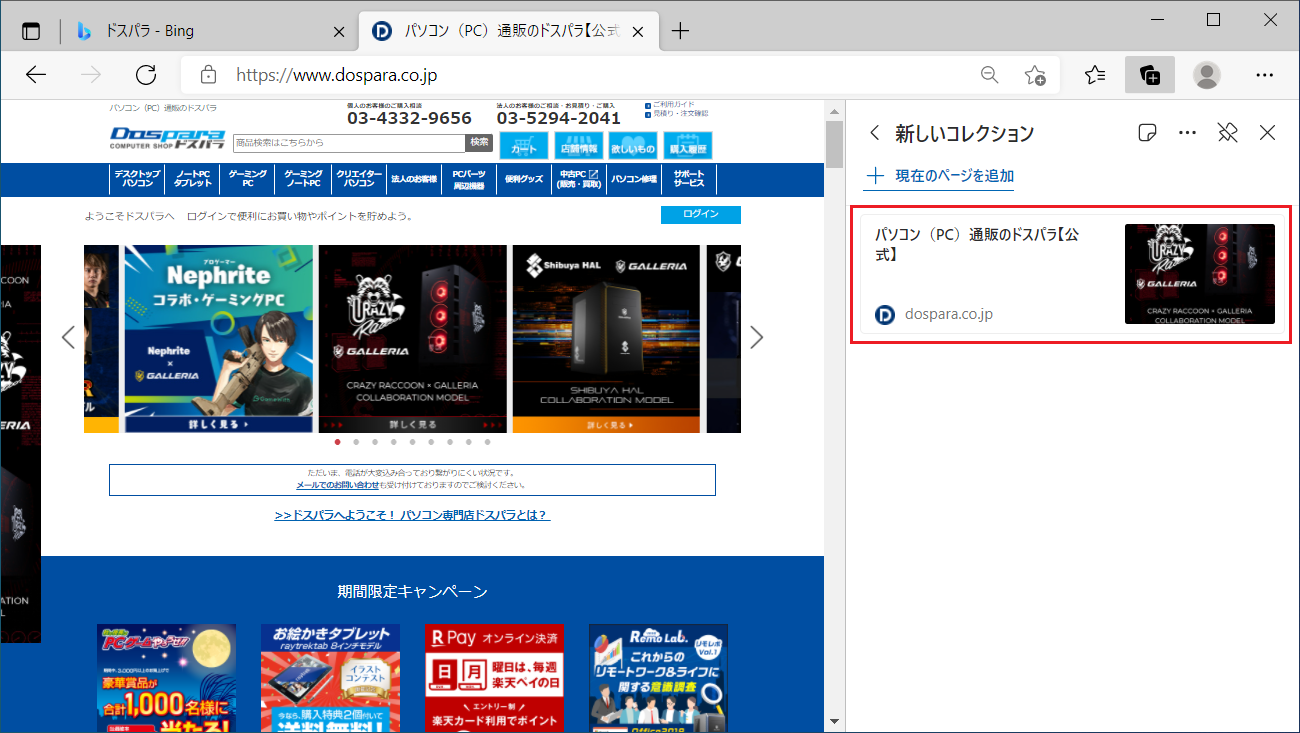This screenshot has width=1300, height=733.
Task: Open the Shibuya HAL collaboration banner
Action: coord(606,339)
